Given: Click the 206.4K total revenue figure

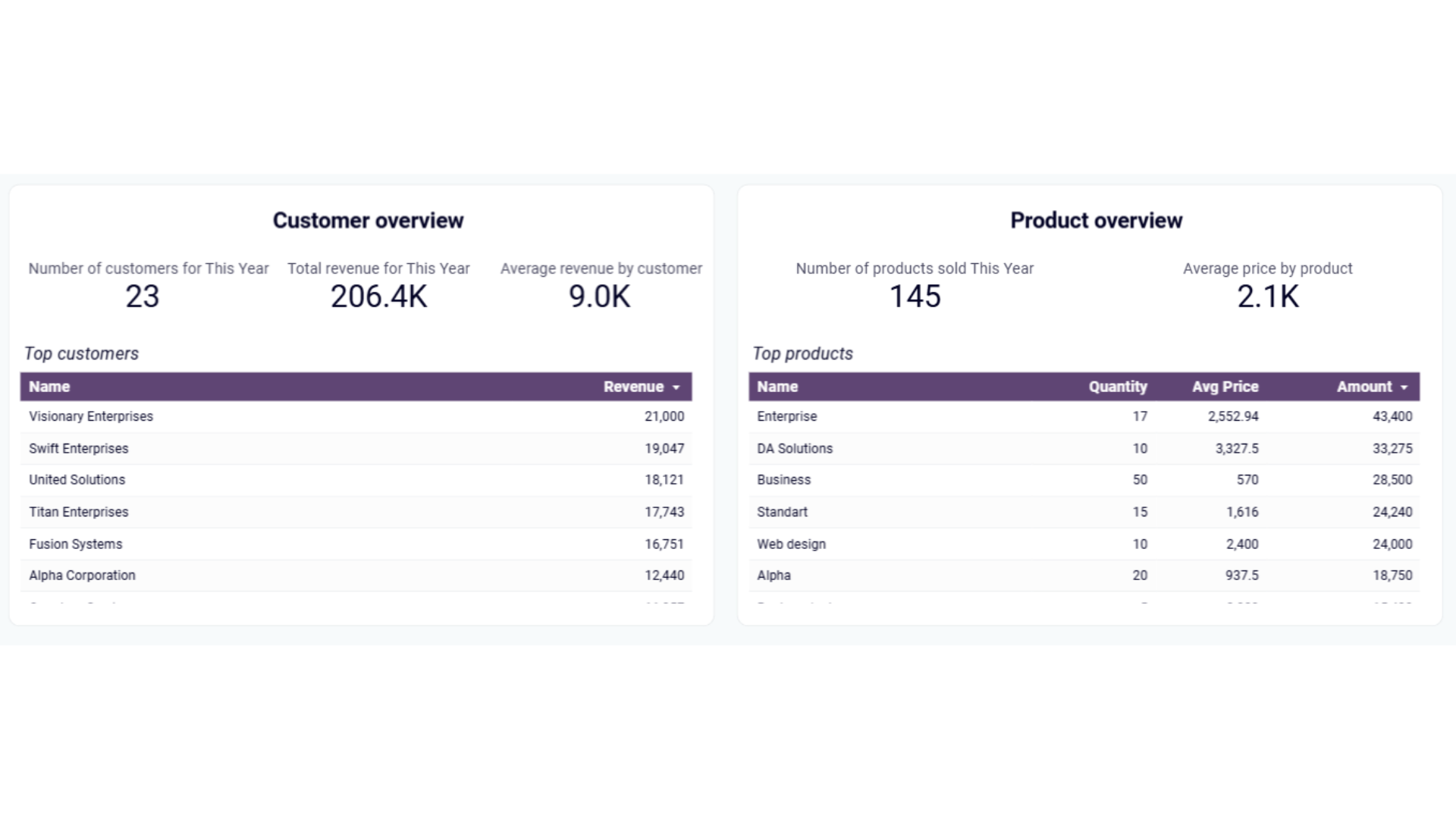Looking at the screenshot, I should 379,297.
